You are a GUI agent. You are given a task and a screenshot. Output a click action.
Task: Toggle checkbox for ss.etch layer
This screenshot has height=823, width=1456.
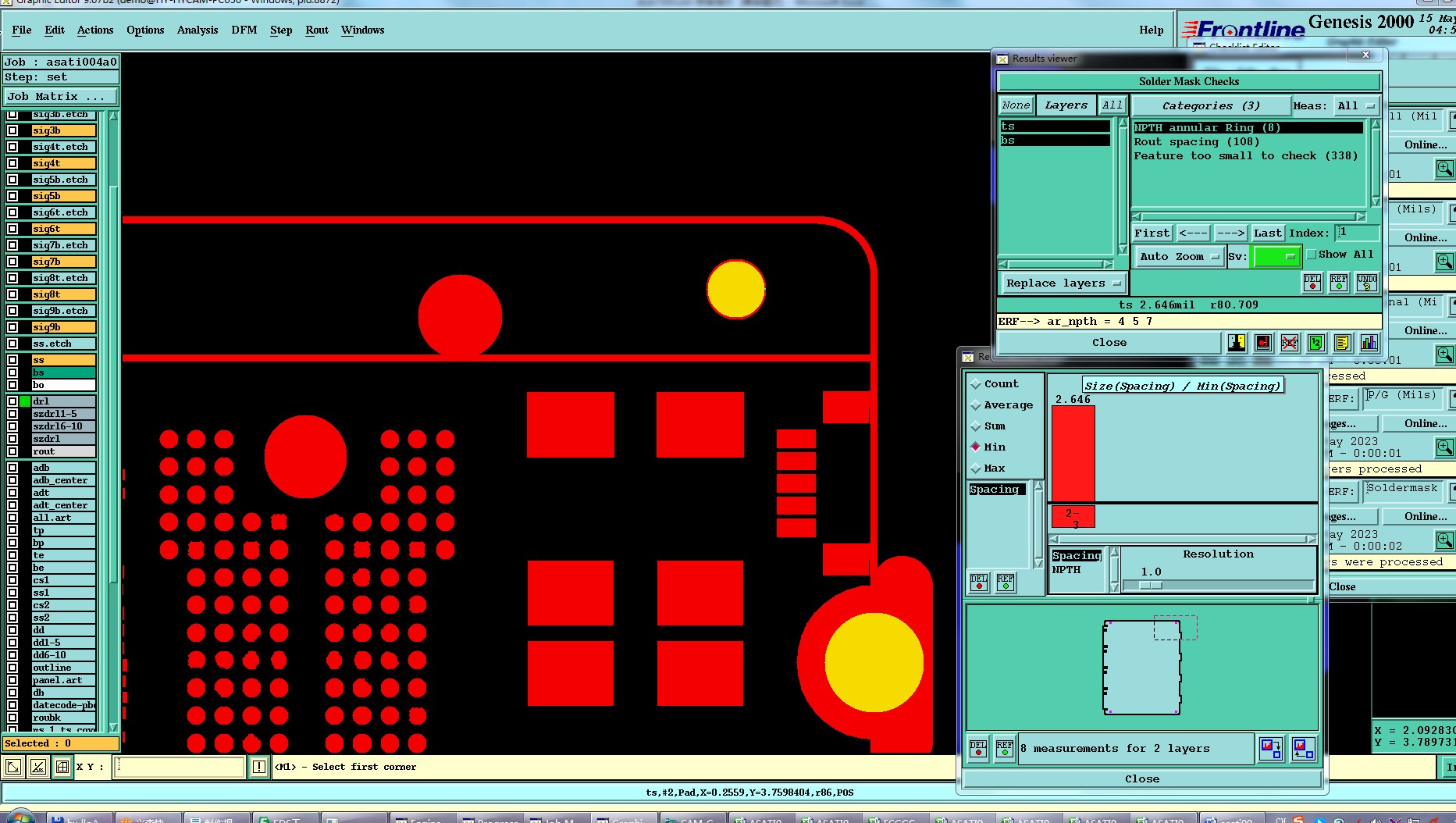point(12,344)
